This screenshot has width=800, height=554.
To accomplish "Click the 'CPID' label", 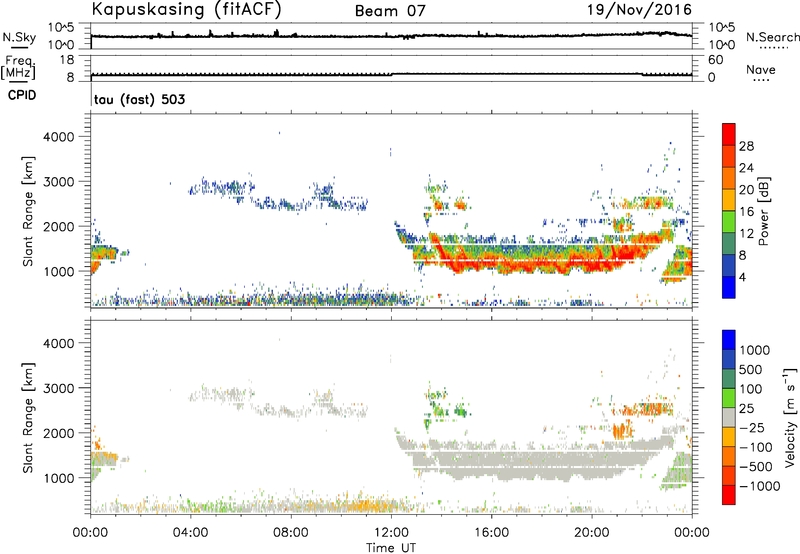I will (22, 95).
